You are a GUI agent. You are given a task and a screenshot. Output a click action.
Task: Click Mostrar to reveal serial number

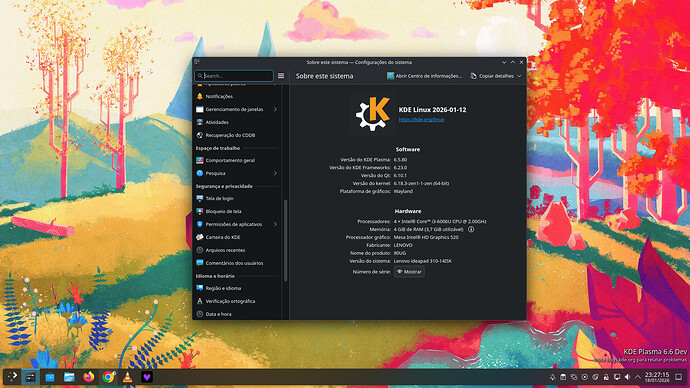pos(409,272)
